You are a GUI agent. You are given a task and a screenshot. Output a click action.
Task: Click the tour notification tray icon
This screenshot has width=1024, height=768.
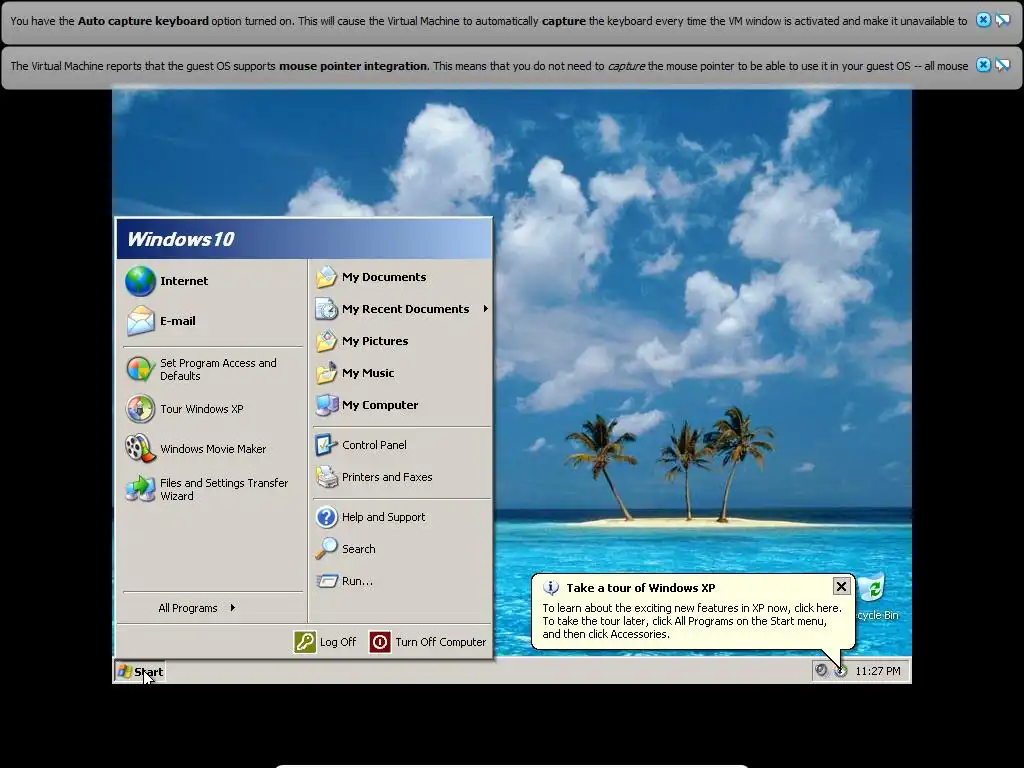click(x=841, y=671)
